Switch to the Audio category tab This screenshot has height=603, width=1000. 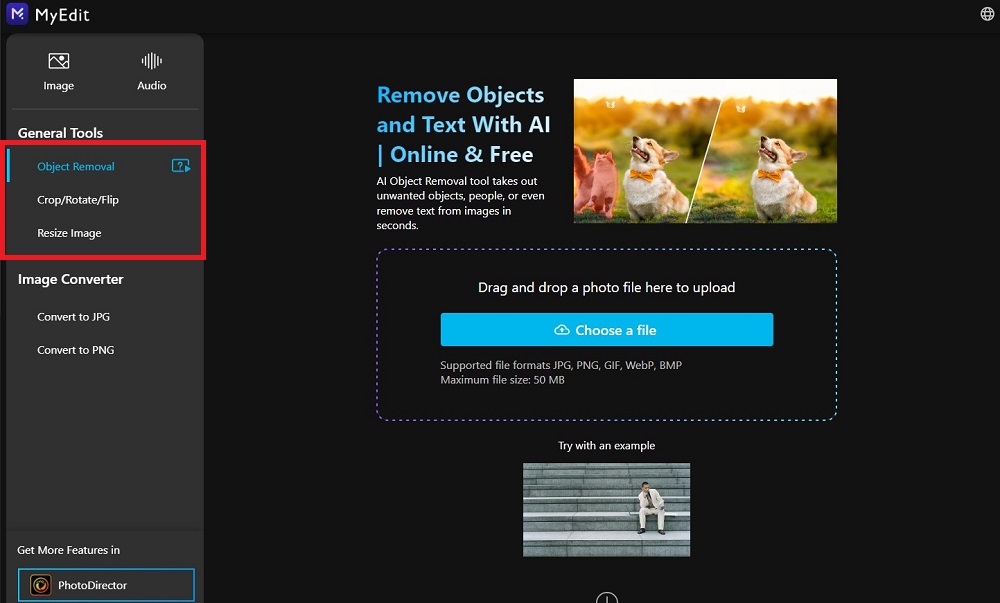(x=151, y=71)
